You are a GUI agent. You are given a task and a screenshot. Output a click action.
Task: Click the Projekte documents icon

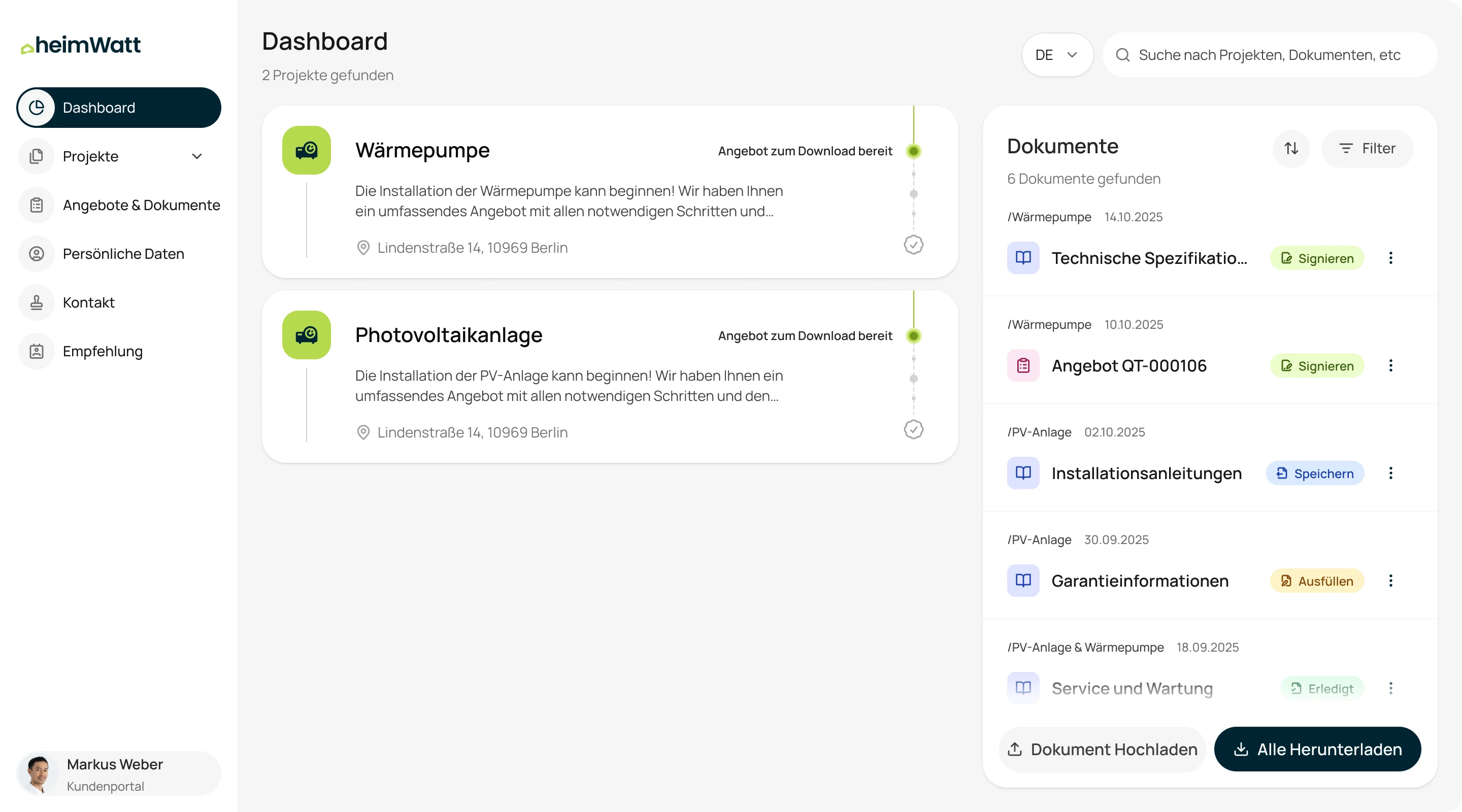point(37,157)
